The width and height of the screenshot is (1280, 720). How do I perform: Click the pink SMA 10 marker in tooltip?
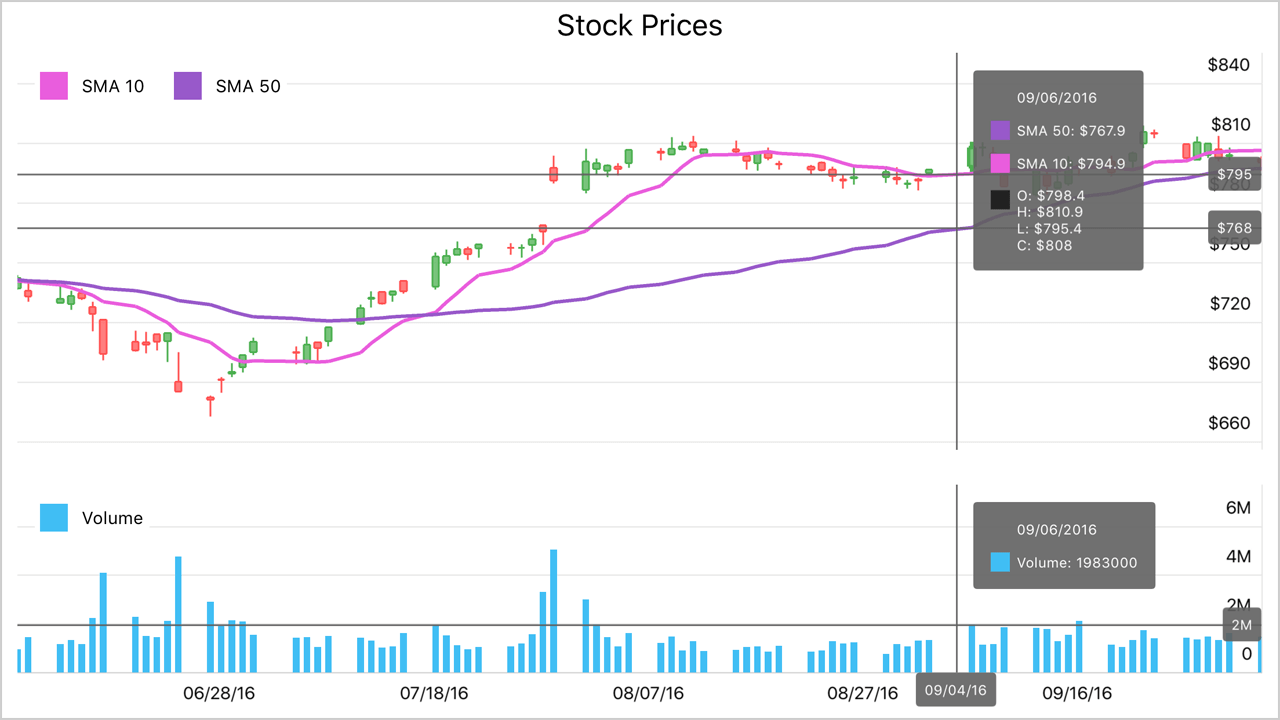[x=1000, y=163]
